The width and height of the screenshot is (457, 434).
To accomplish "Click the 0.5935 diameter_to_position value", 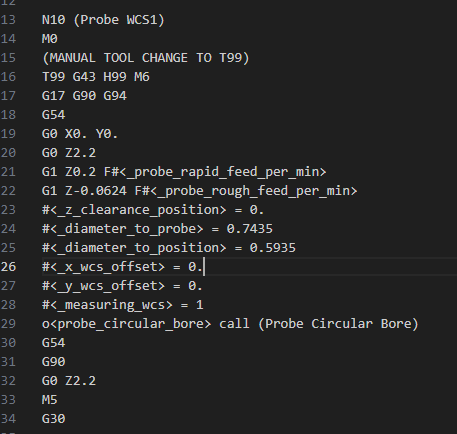I will [273, 248].
